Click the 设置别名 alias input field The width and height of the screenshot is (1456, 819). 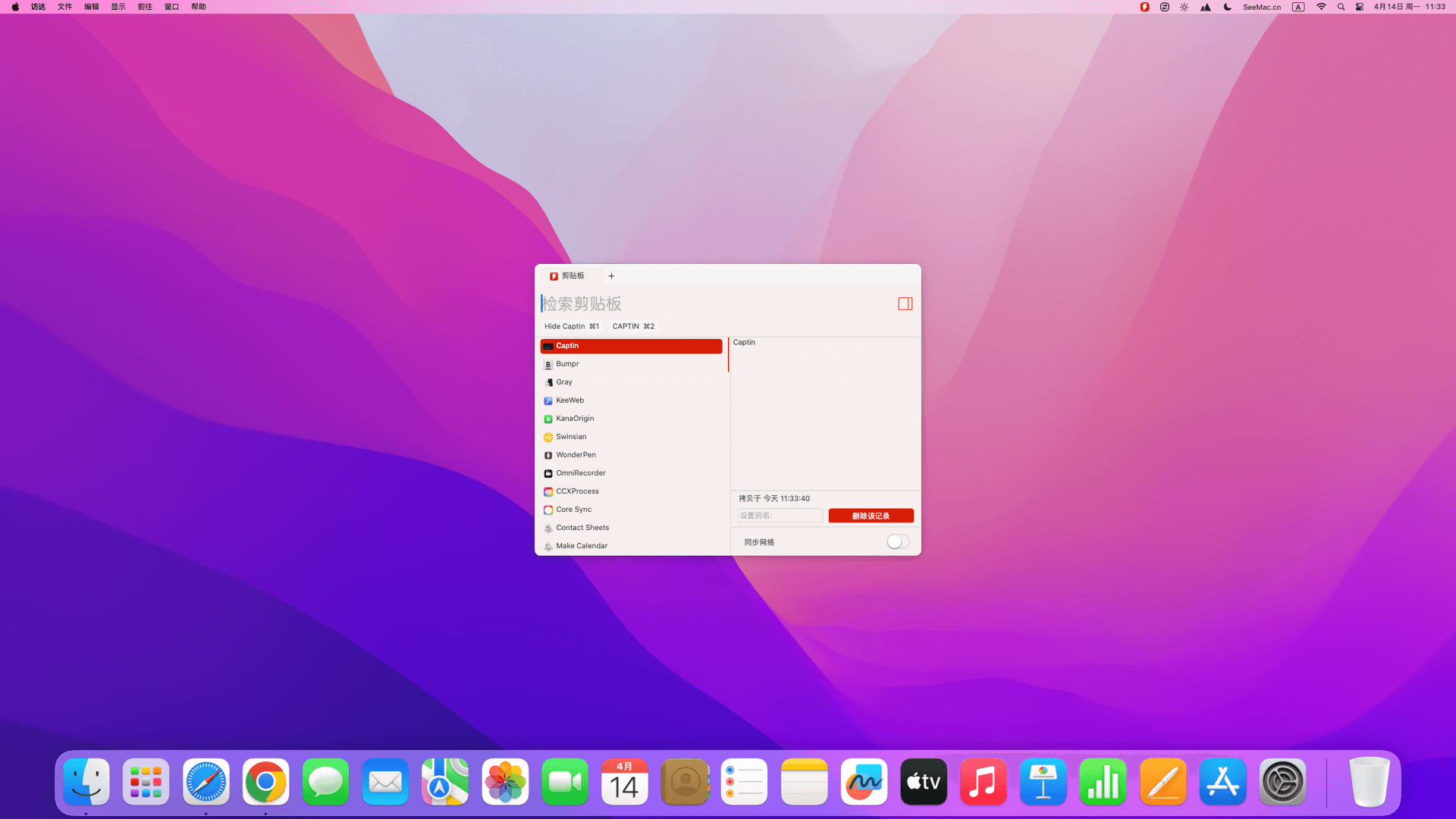pyautogui.click(x=780, y=516)
